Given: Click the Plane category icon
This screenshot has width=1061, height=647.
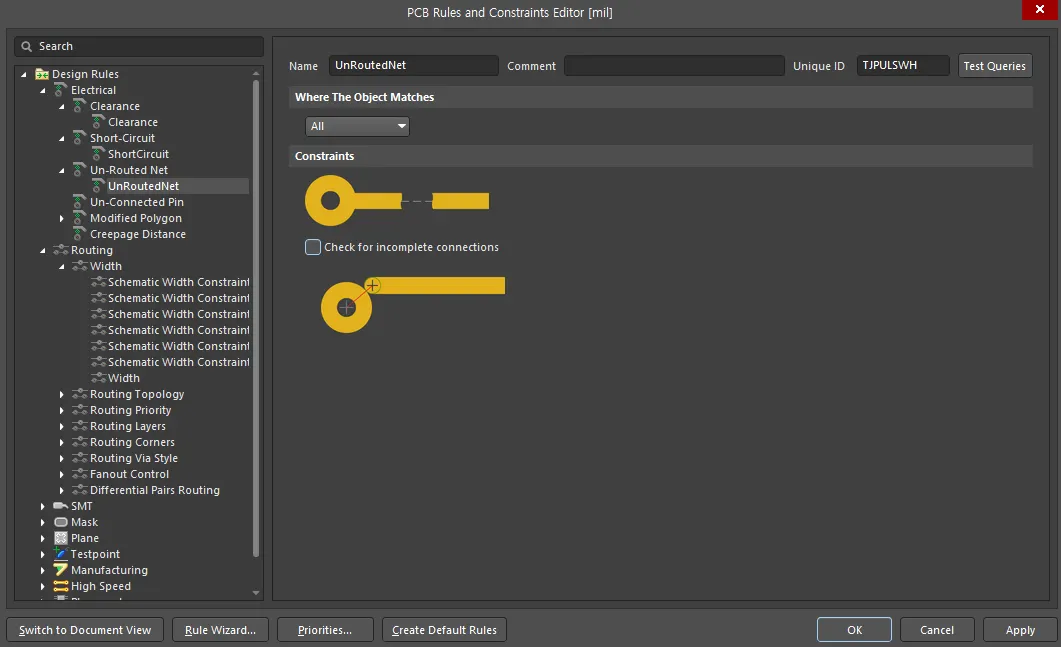Looking at the screenshot, I should point(61,539).
